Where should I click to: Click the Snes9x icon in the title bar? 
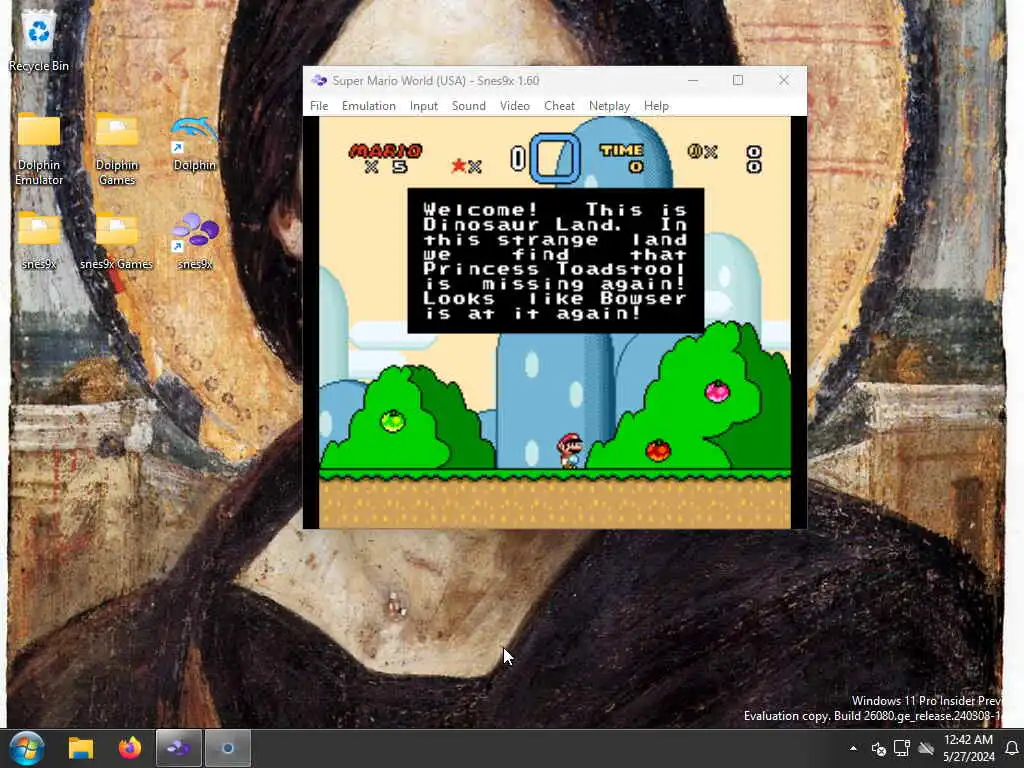319,80
